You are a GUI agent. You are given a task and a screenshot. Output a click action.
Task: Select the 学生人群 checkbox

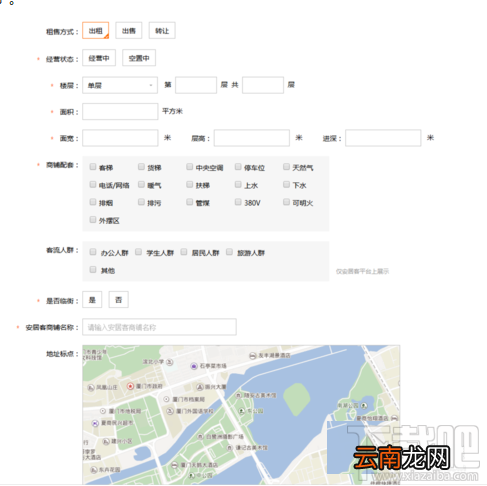(139, 252)
